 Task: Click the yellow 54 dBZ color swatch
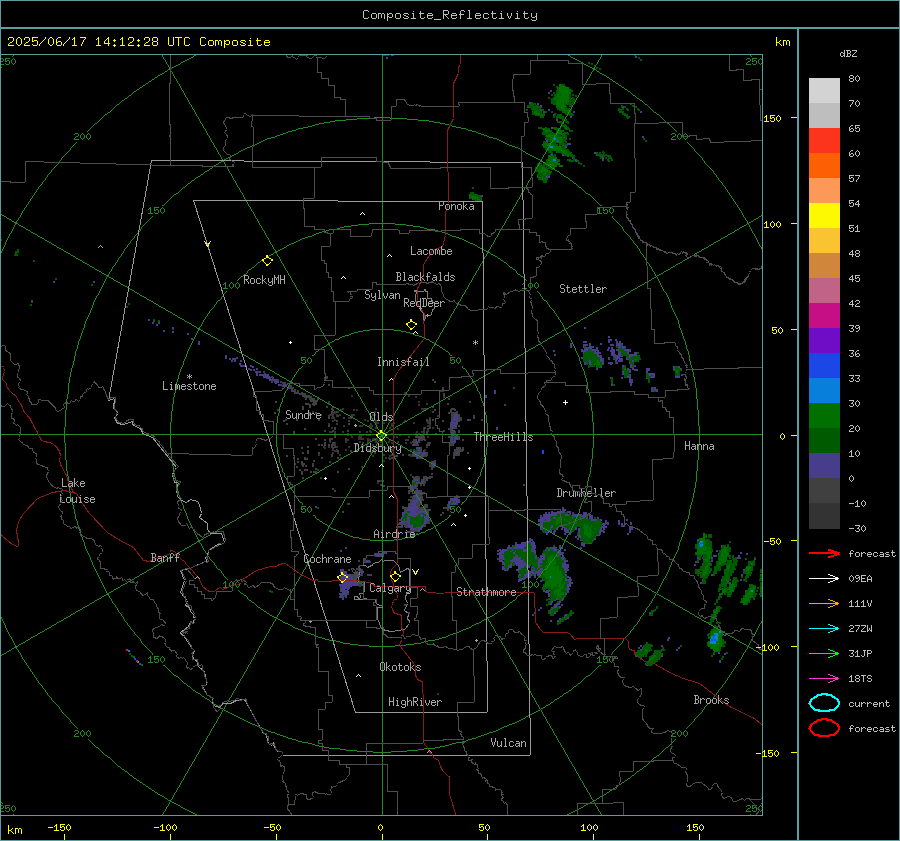pyautogui.click(x=824, y=215)
